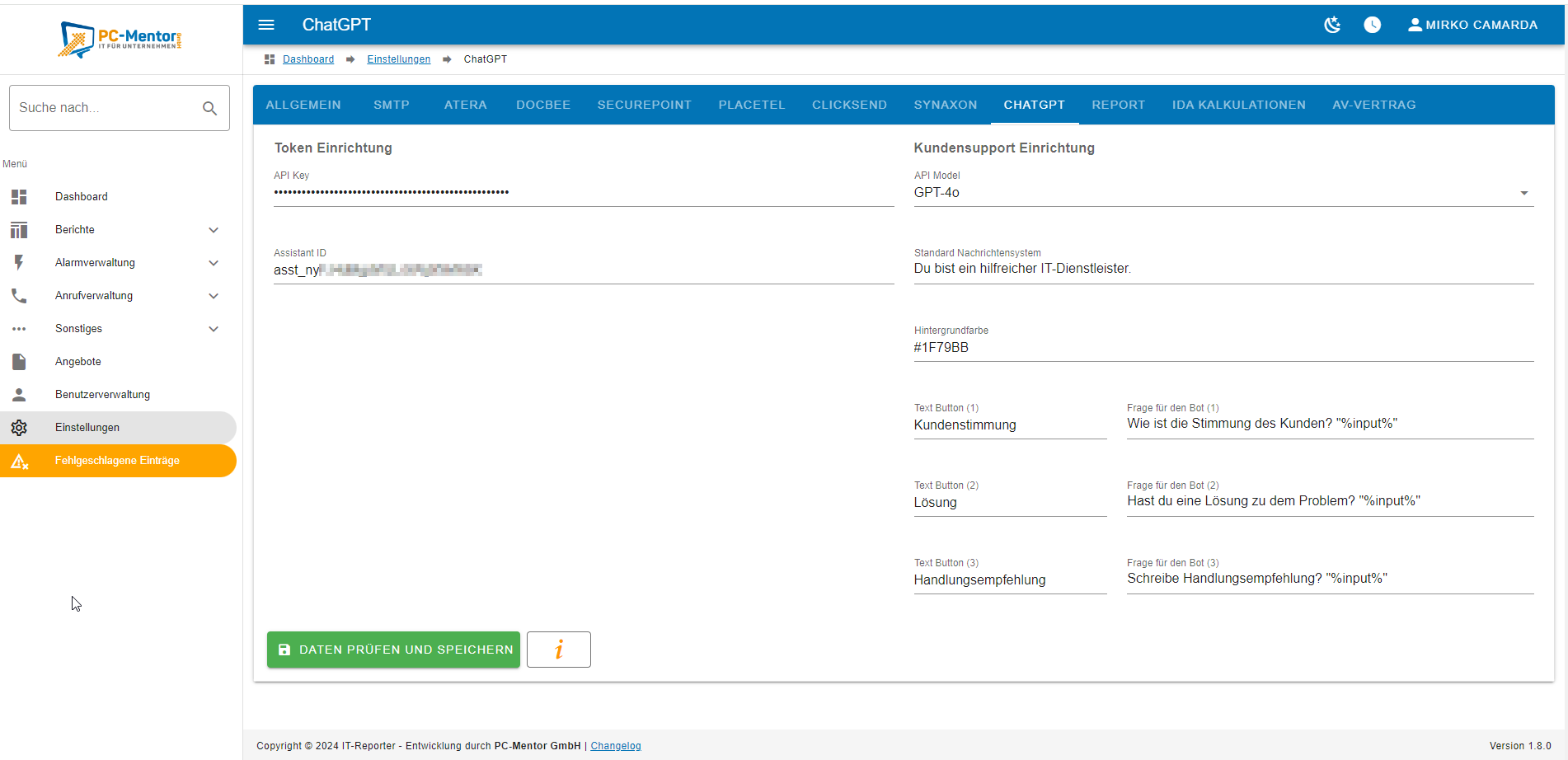Expand the Berichte submenu chevron
The height and width of the screenshot is (760, 1568).
214,230
